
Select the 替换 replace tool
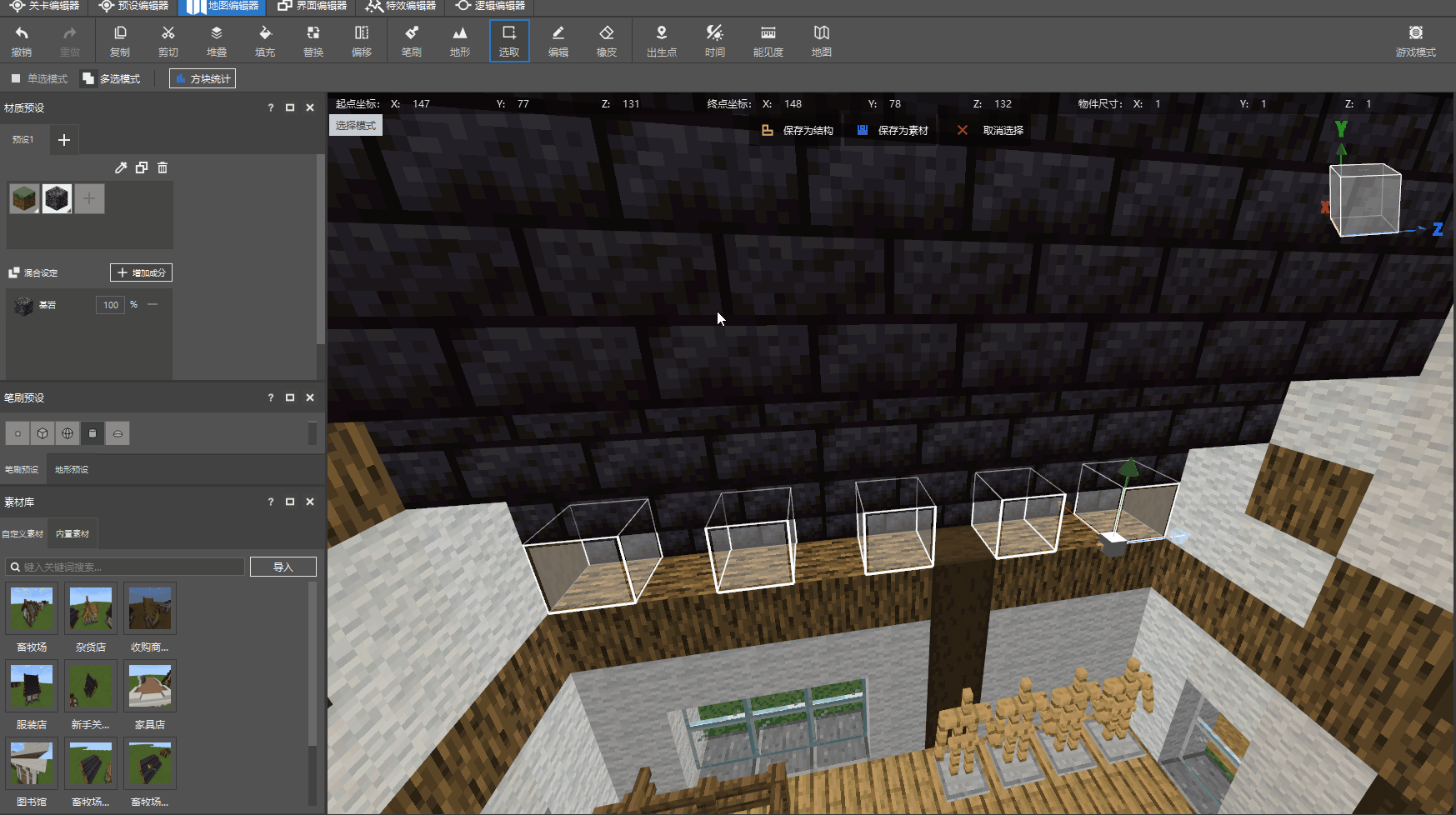point(313,40)
